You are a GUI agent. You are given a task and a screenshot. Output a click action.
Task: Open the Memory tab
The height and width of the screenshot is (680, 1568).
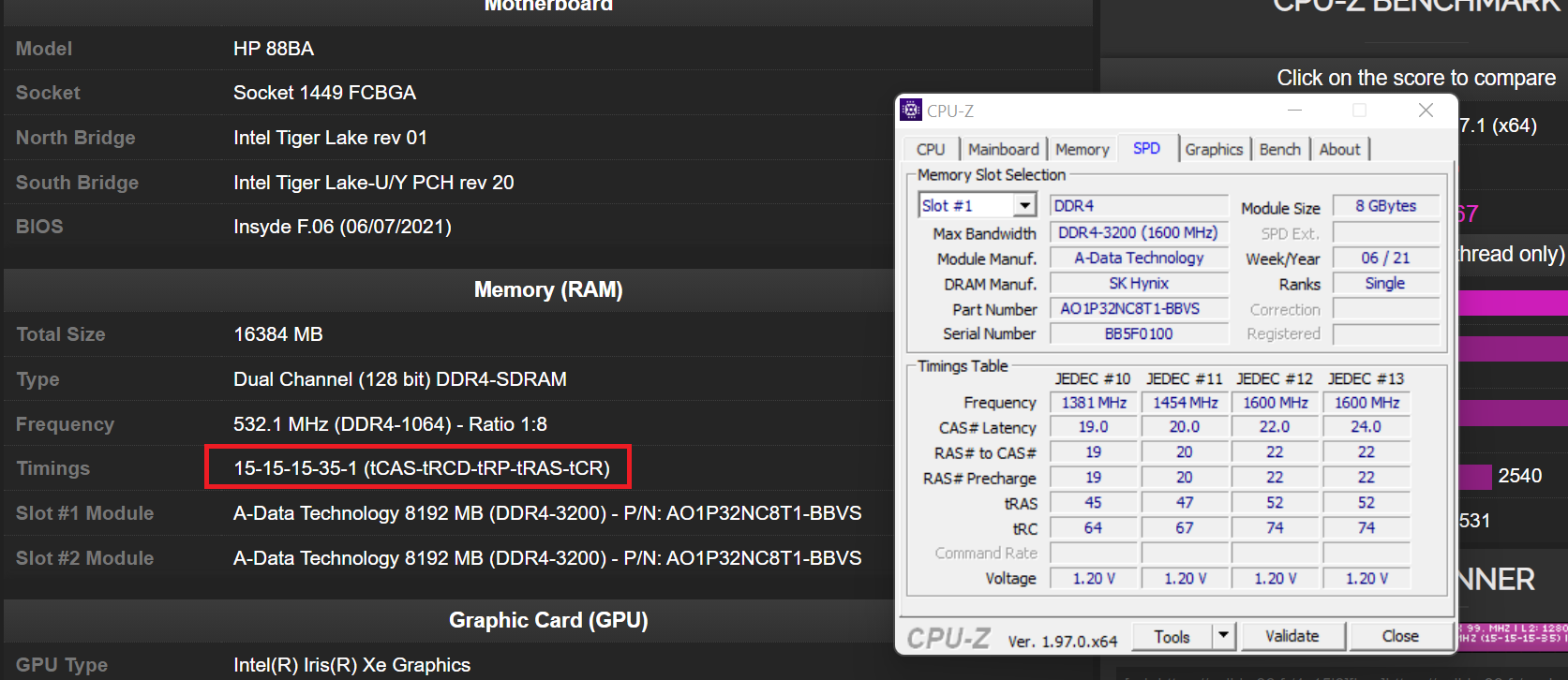pos(1082,149)
